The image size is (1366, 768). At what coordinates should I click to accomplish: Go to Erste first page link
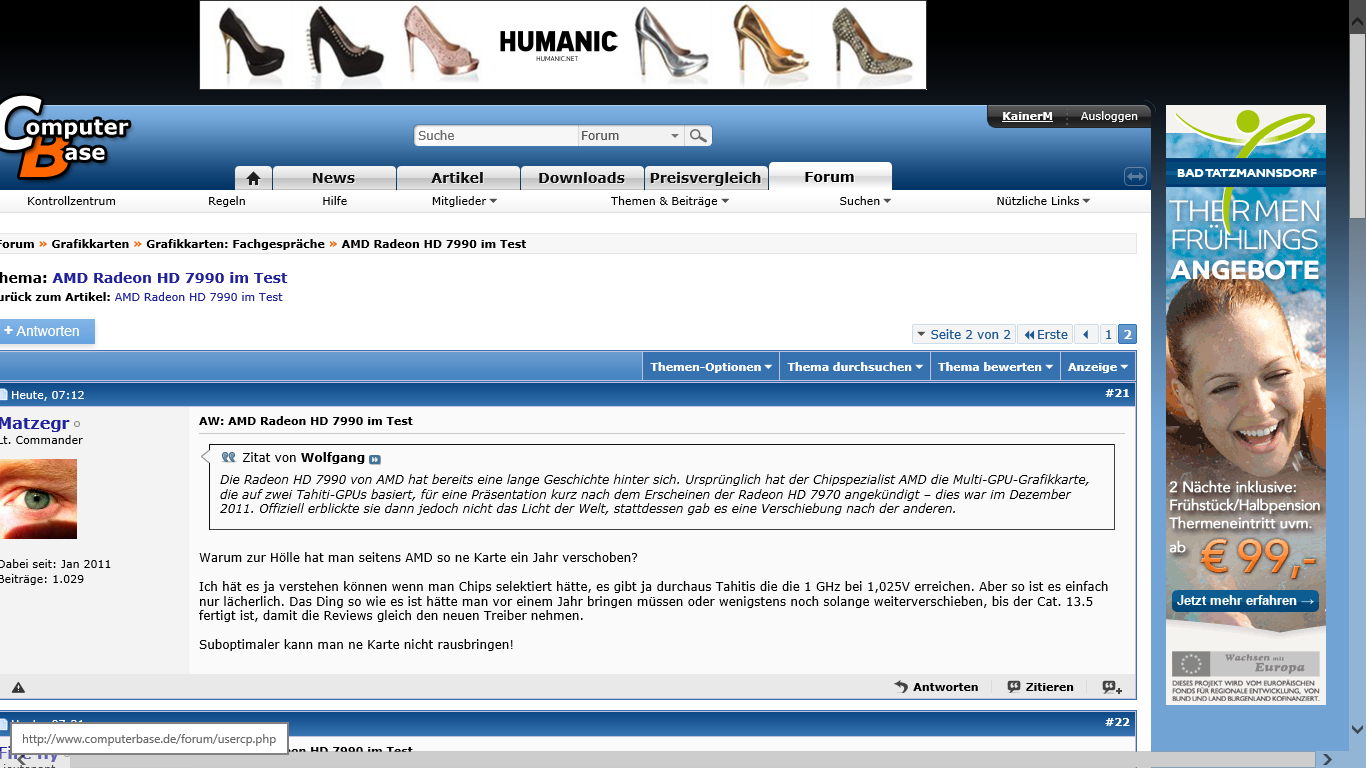[1044, 334]
